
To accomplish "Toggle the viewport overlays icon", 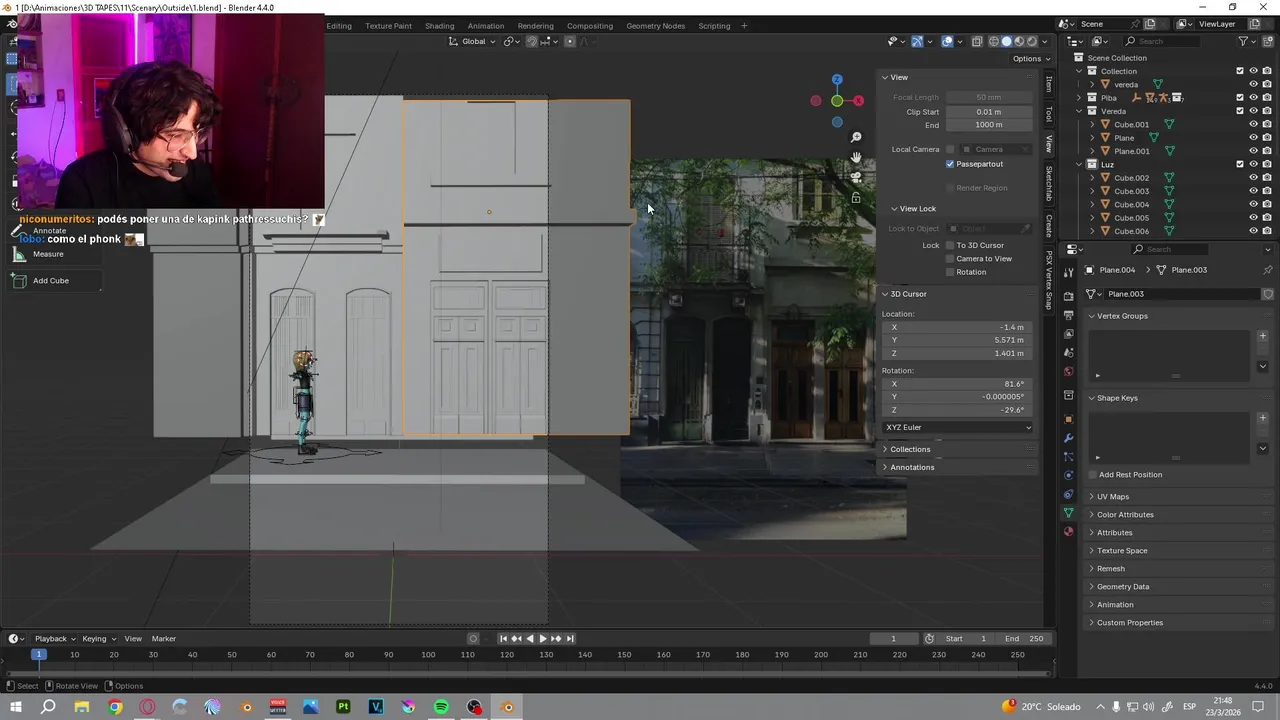I will click(x=947, y=41).
